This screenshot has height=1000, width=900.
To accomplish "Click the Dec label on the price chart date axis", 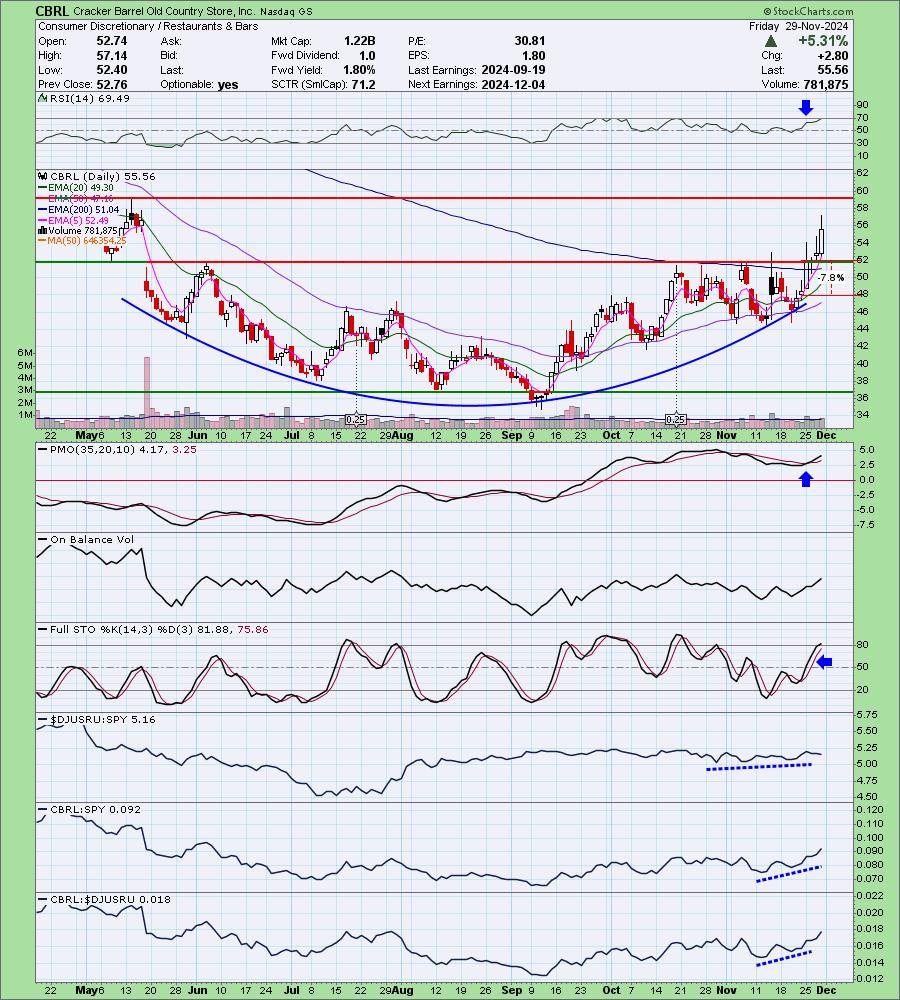I will tap(827, 435).
